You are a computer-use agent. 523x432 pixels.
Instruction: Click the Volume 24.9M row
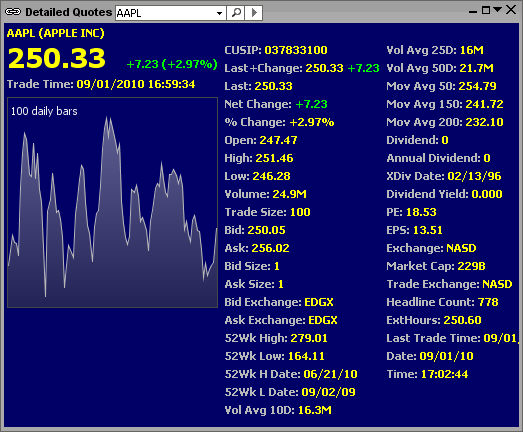point(266,194)
